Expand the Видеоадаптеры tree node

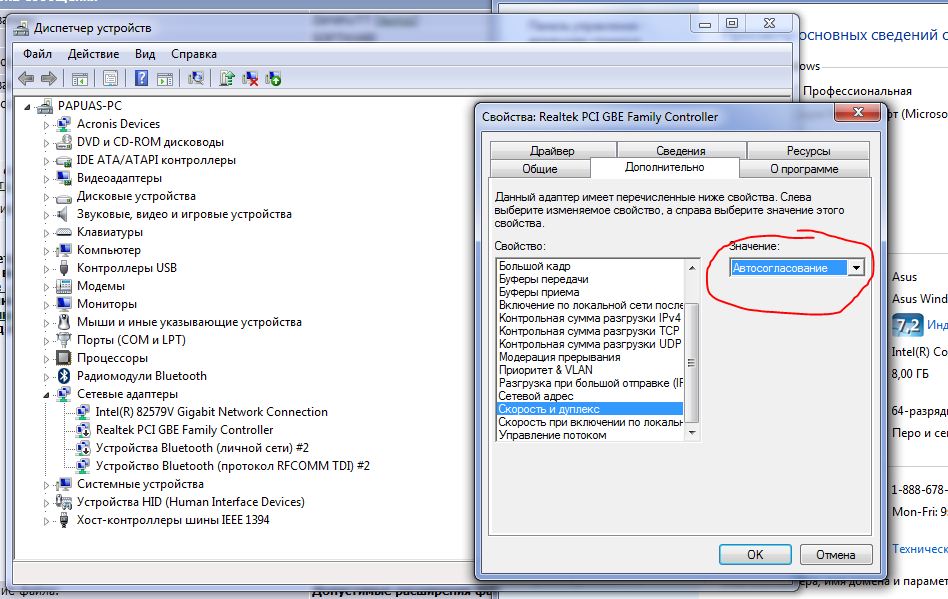46,178
